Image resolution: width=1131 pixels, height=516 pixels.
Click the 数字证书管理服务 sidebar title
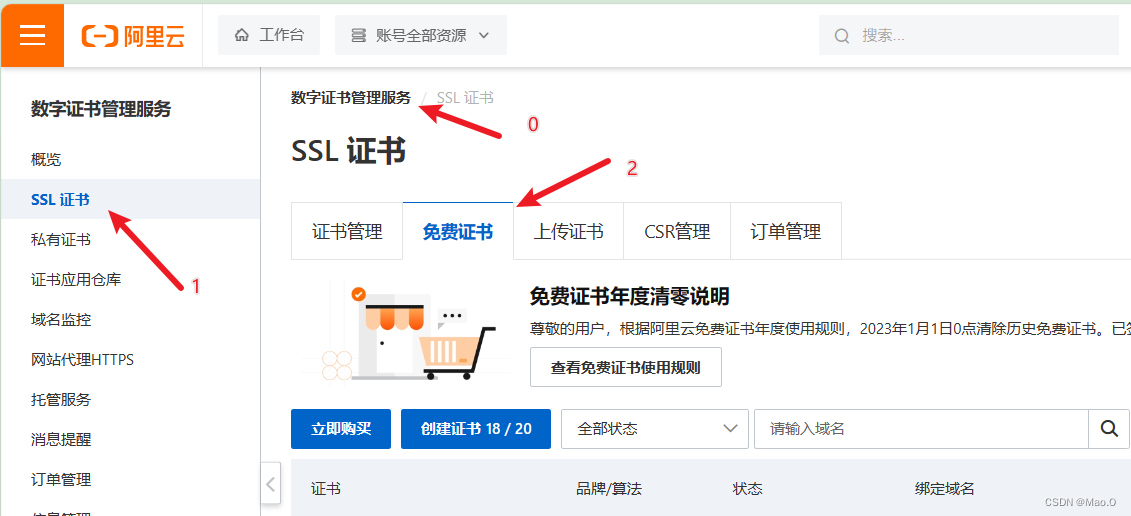click(x=101, y=110)
